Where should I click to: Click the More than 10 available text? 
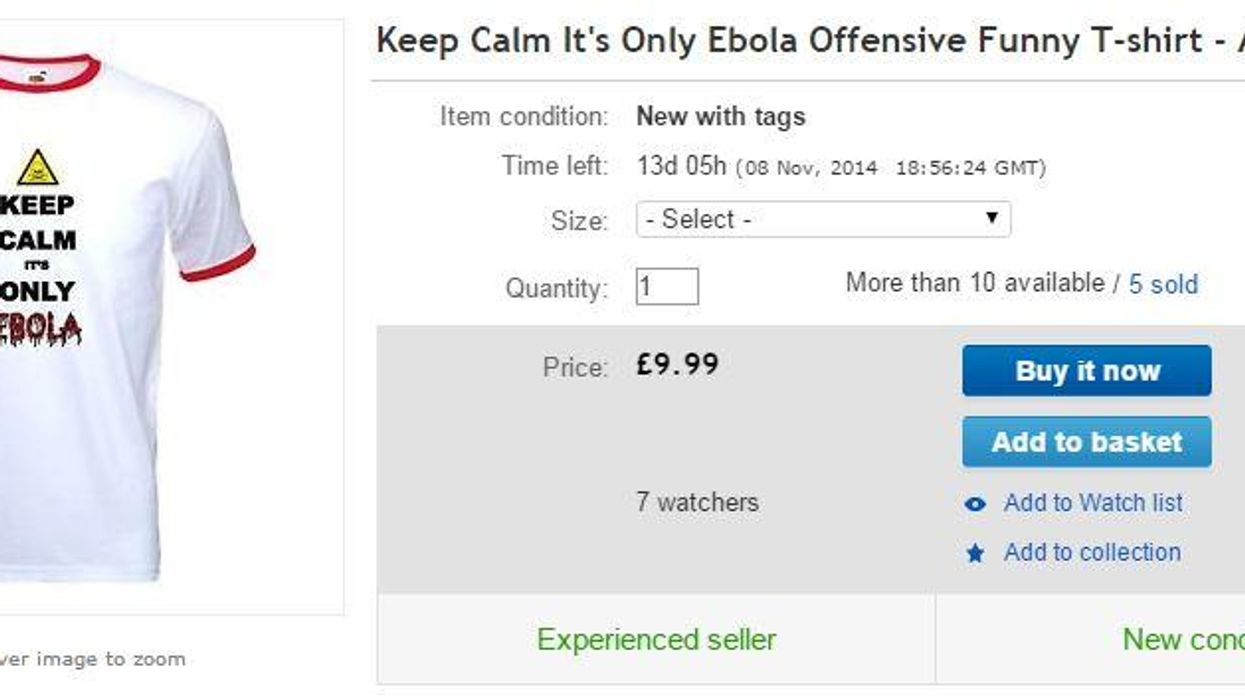click(975, 283)
